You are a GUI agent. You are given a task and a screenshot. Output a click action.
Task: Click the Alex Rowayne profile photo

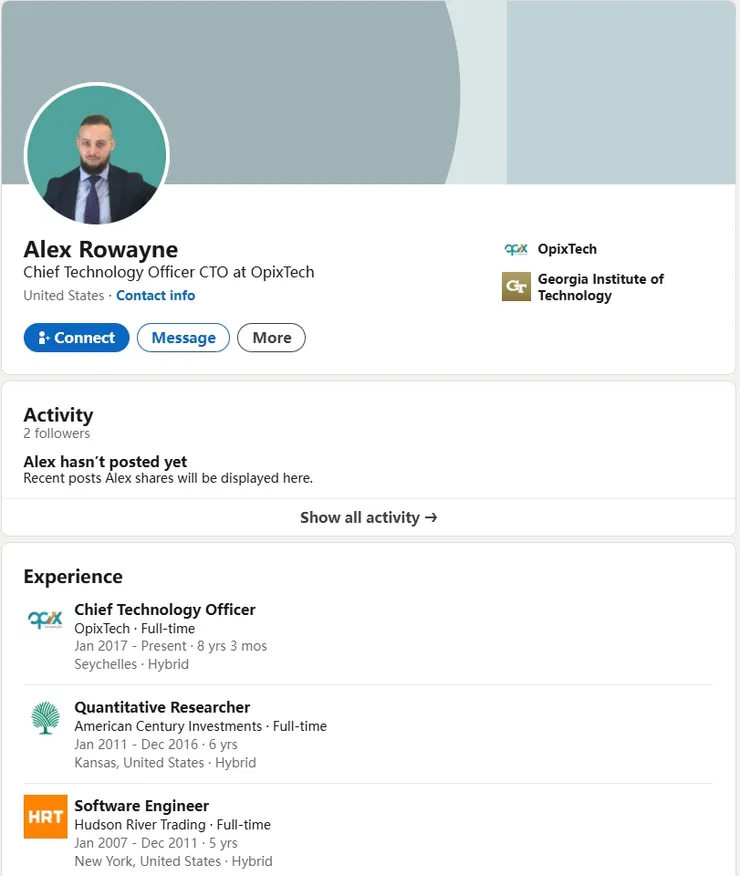tap(97, 156)
